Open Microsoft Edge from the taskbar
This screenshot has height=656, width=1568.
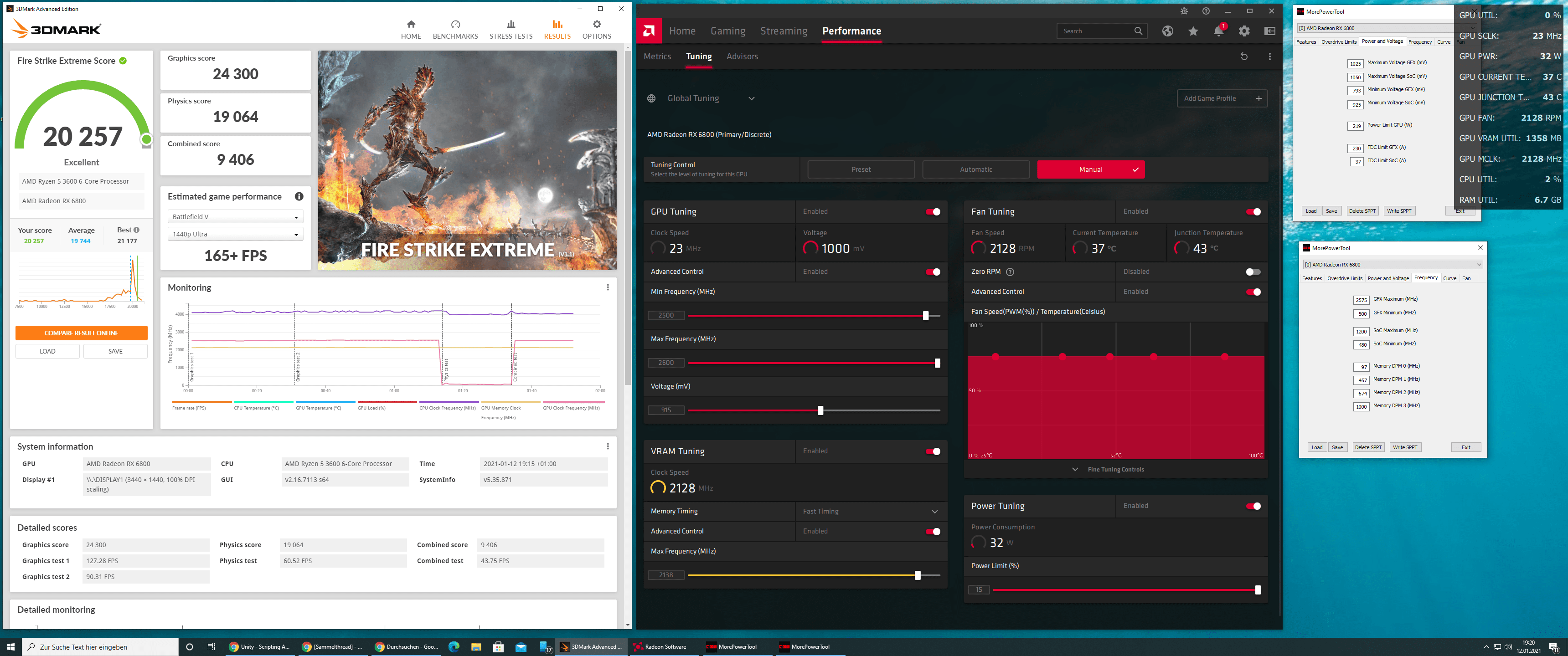point(454,647)
